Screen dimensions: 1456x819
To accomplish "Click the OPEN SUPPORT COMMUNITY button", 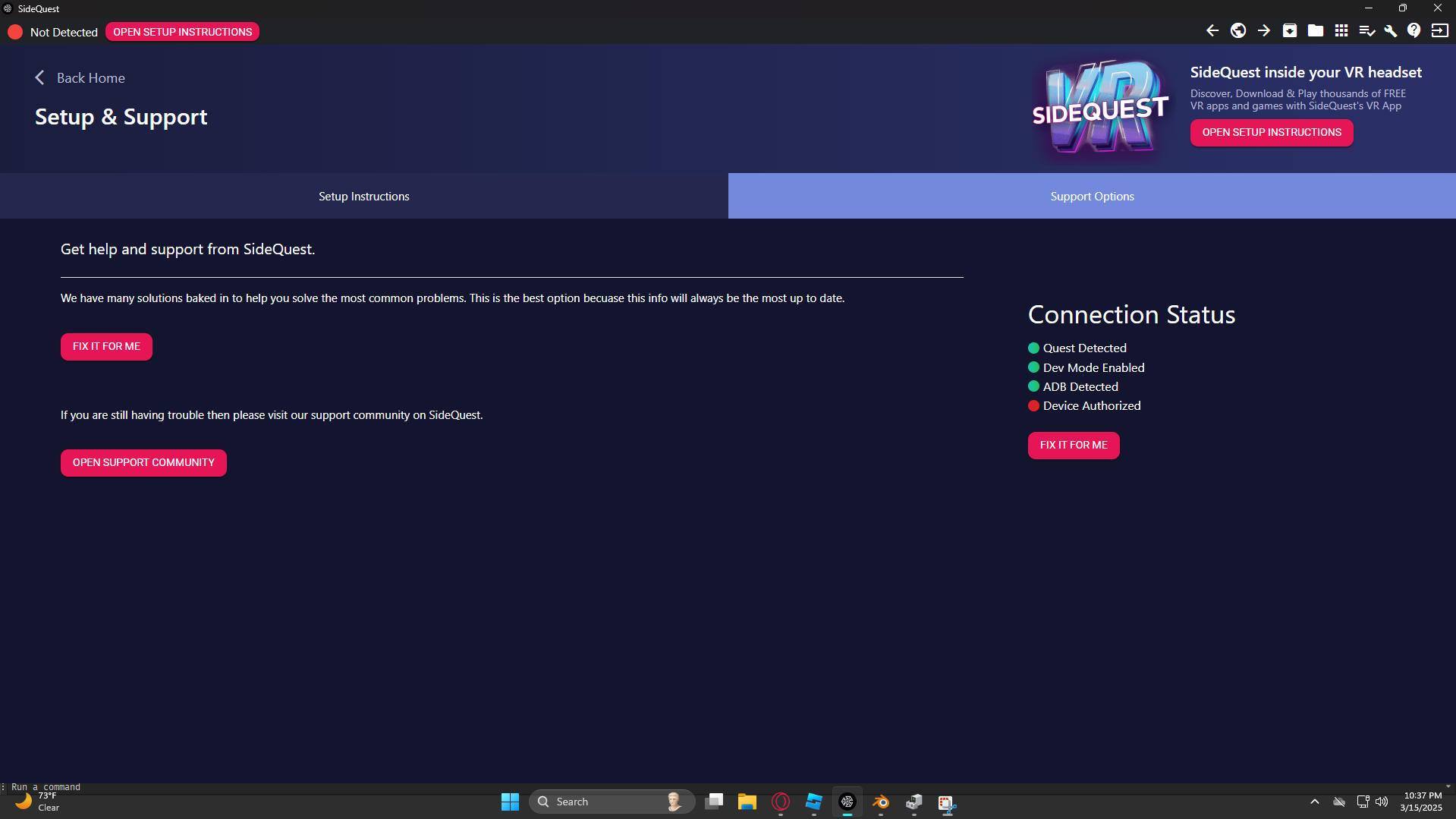I will click(143, 462).
